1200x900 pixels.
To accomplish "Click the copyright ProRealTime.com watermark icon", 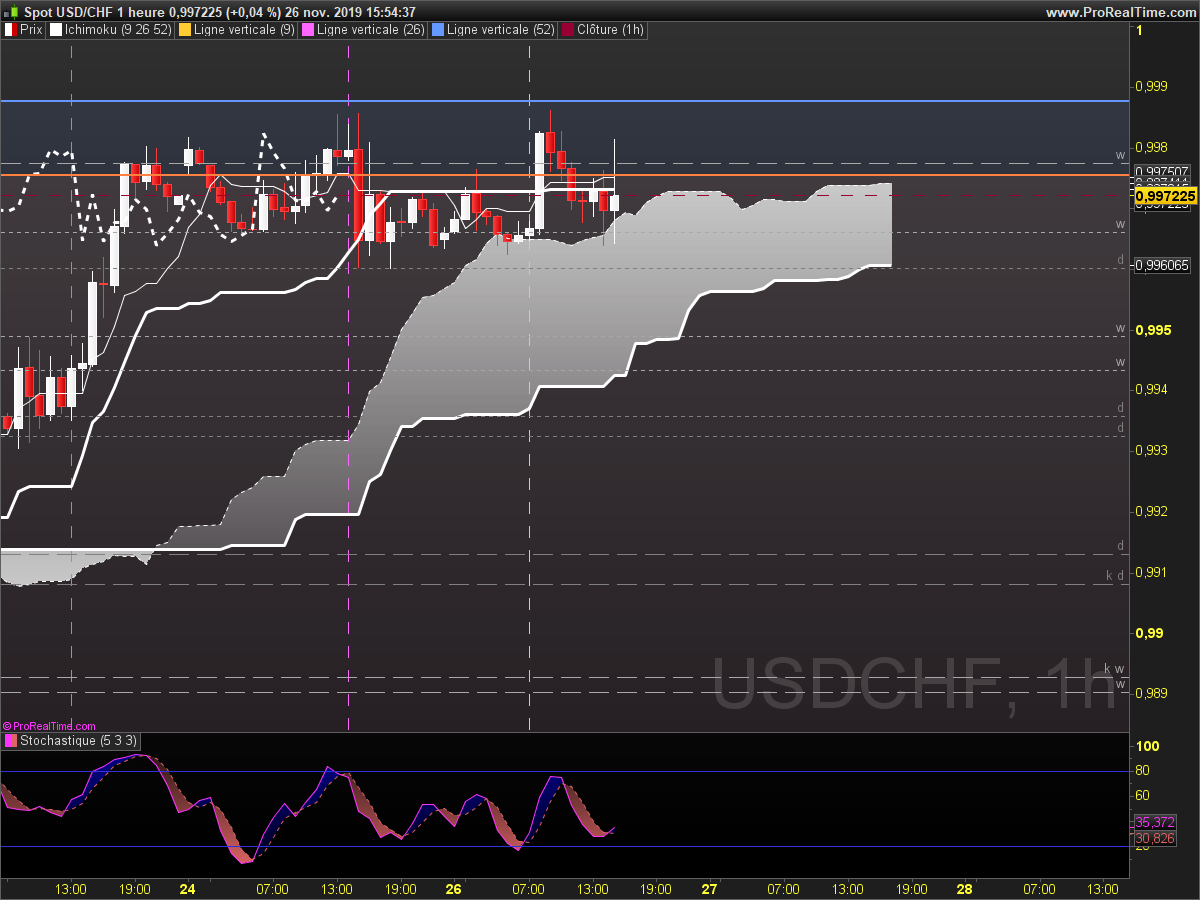I will pos(6,726).
